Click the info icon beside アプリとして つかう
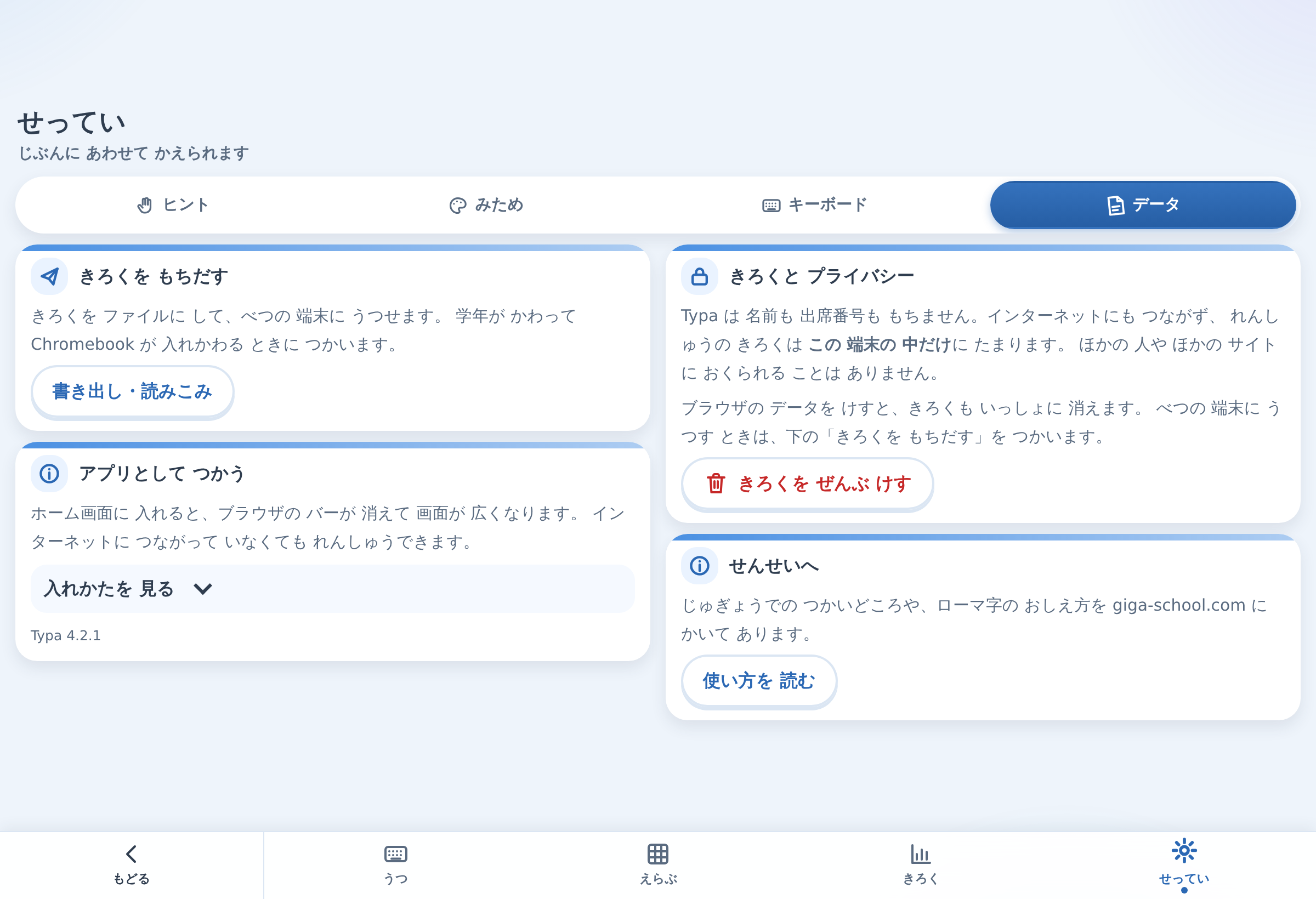 pyautogui.click(x=49, y=473)
